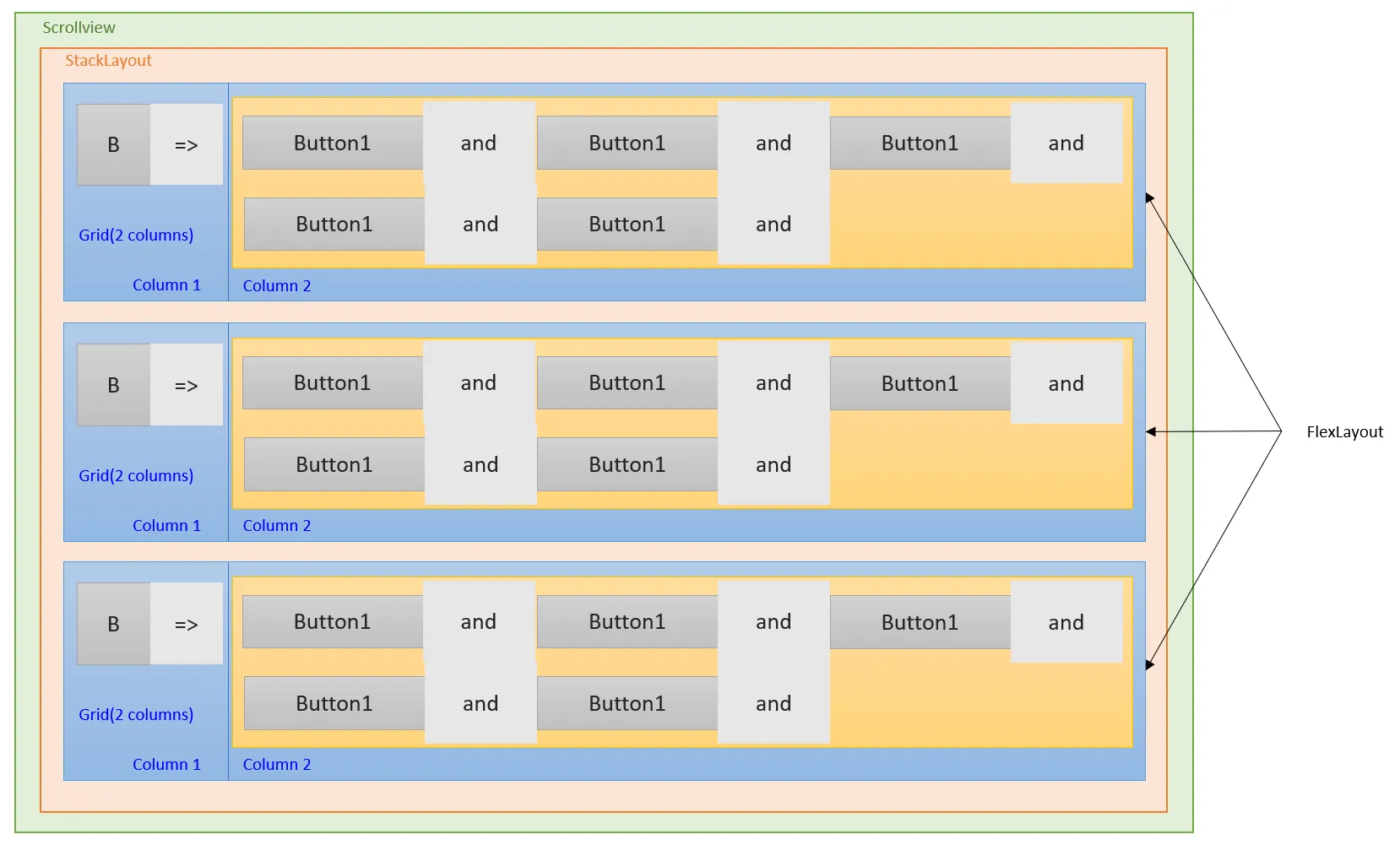The height and width of the screenshot is (845, 1400).
Task: Click first Button1 in bottom grid's upper row
Action: (333, 621)
